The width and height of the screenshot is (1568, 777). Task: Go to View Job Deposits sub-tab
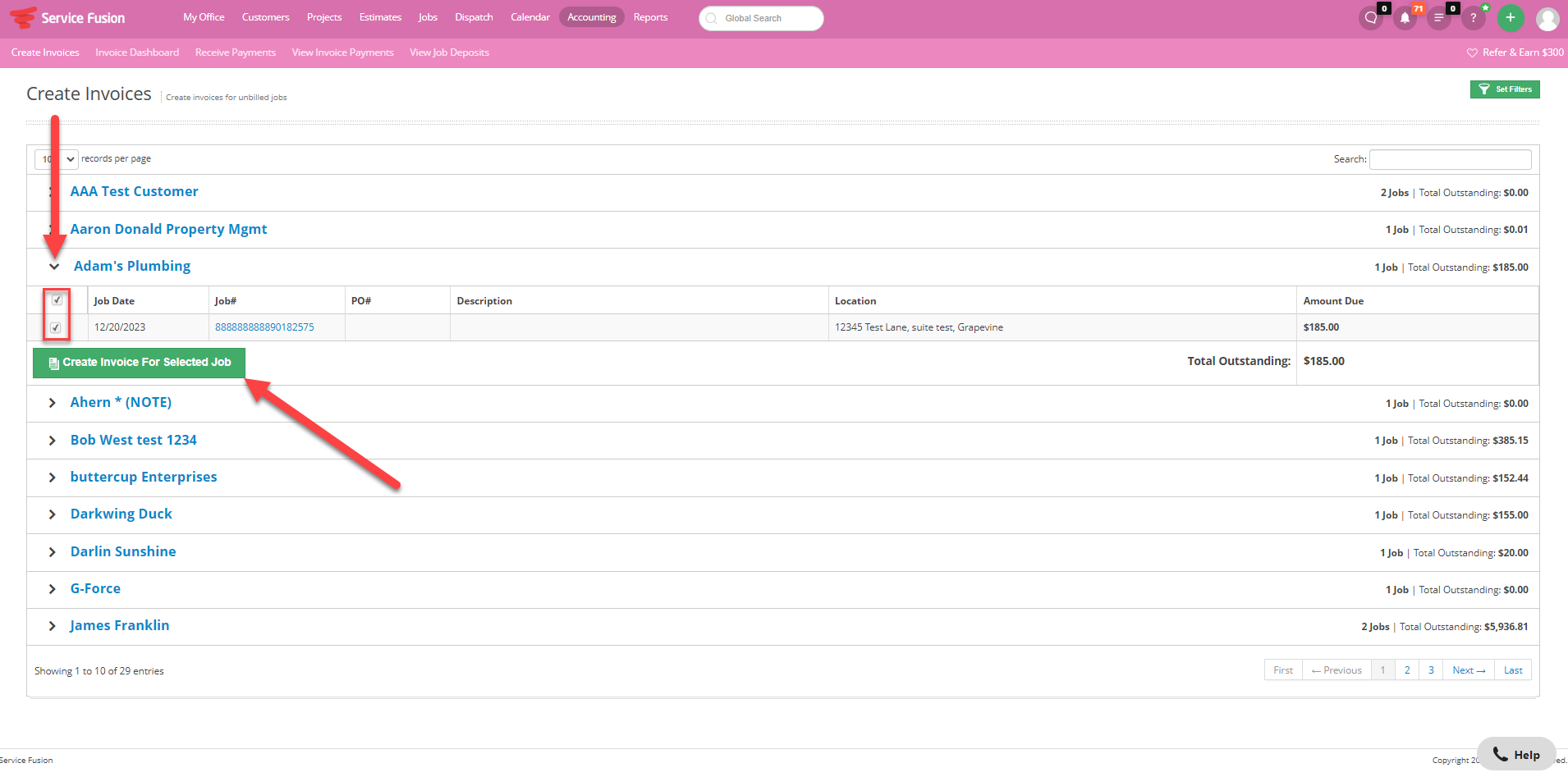[449, 53]
